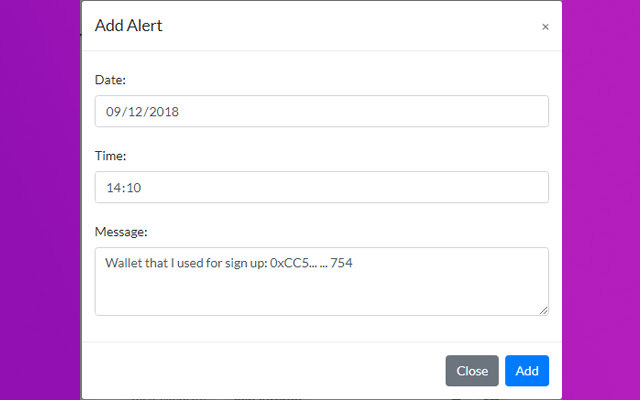Click the "Time:" label

point(110,155)
